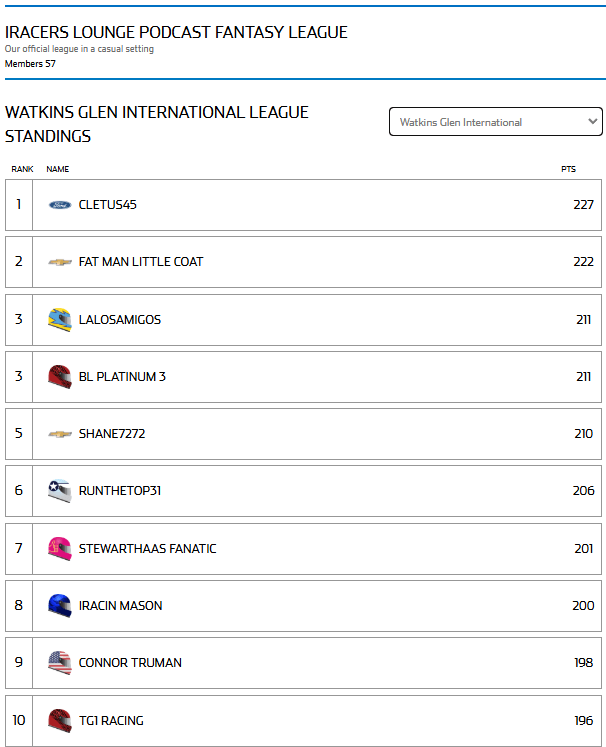Viewport: 606px width, 747px height.
Task: Click the Chevrolet logo next to FAT MAN LITTLE COAT
Action: click(60, 262)
